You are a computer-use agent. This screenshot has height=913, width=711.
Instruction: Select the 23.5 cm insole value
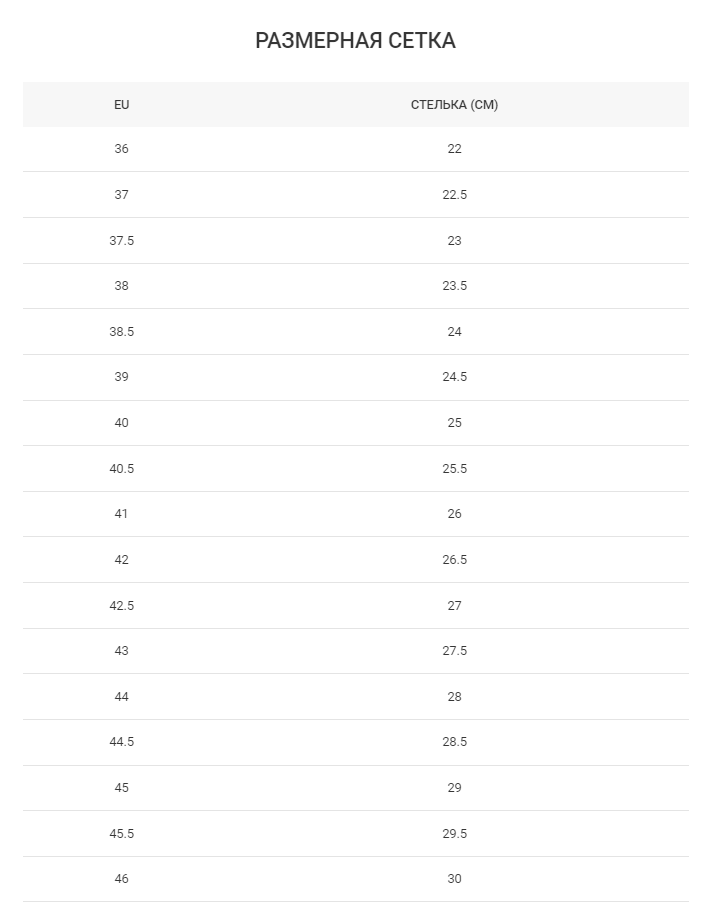point(454,286)
